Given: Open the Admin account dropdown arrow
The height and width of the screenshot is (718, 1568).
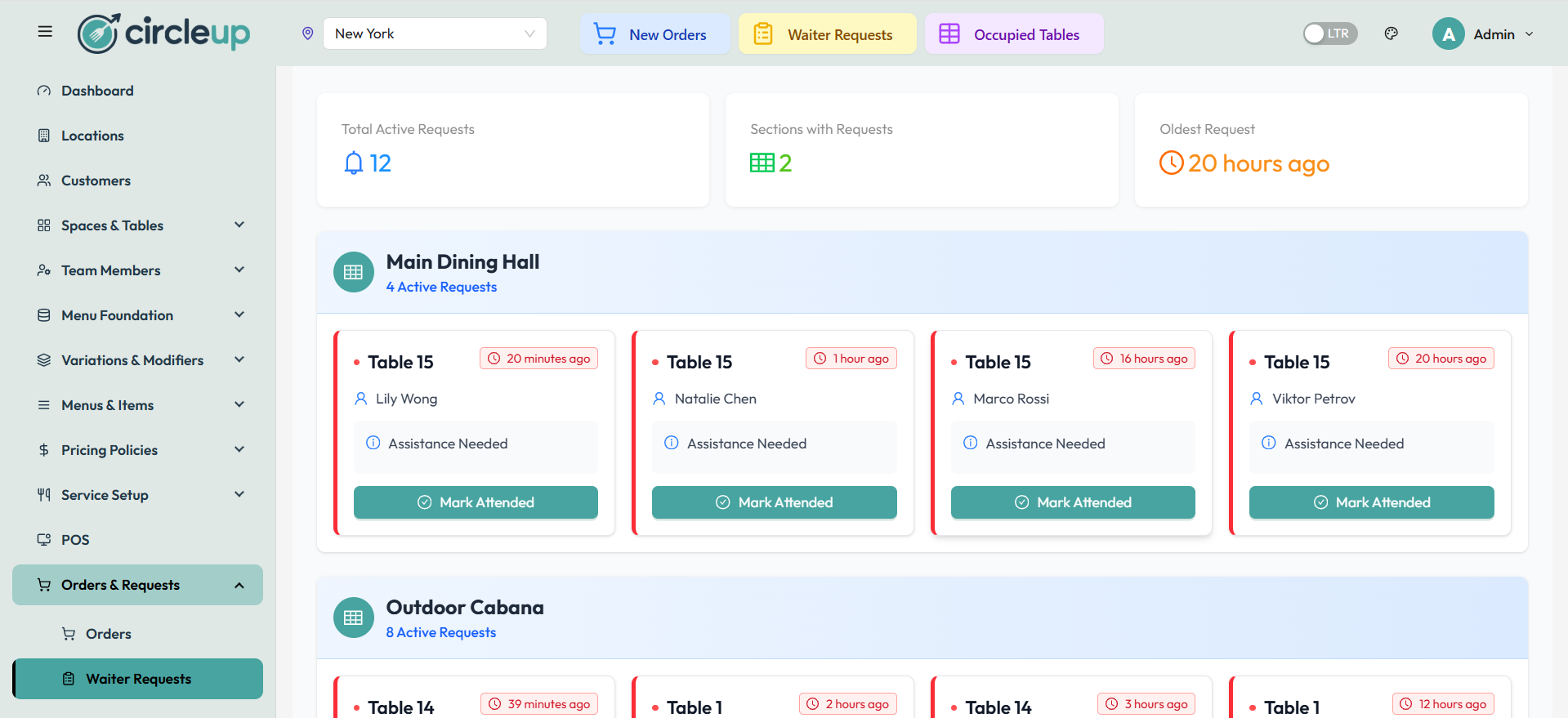Looking at the screenshot, I should click(1530, 34).
